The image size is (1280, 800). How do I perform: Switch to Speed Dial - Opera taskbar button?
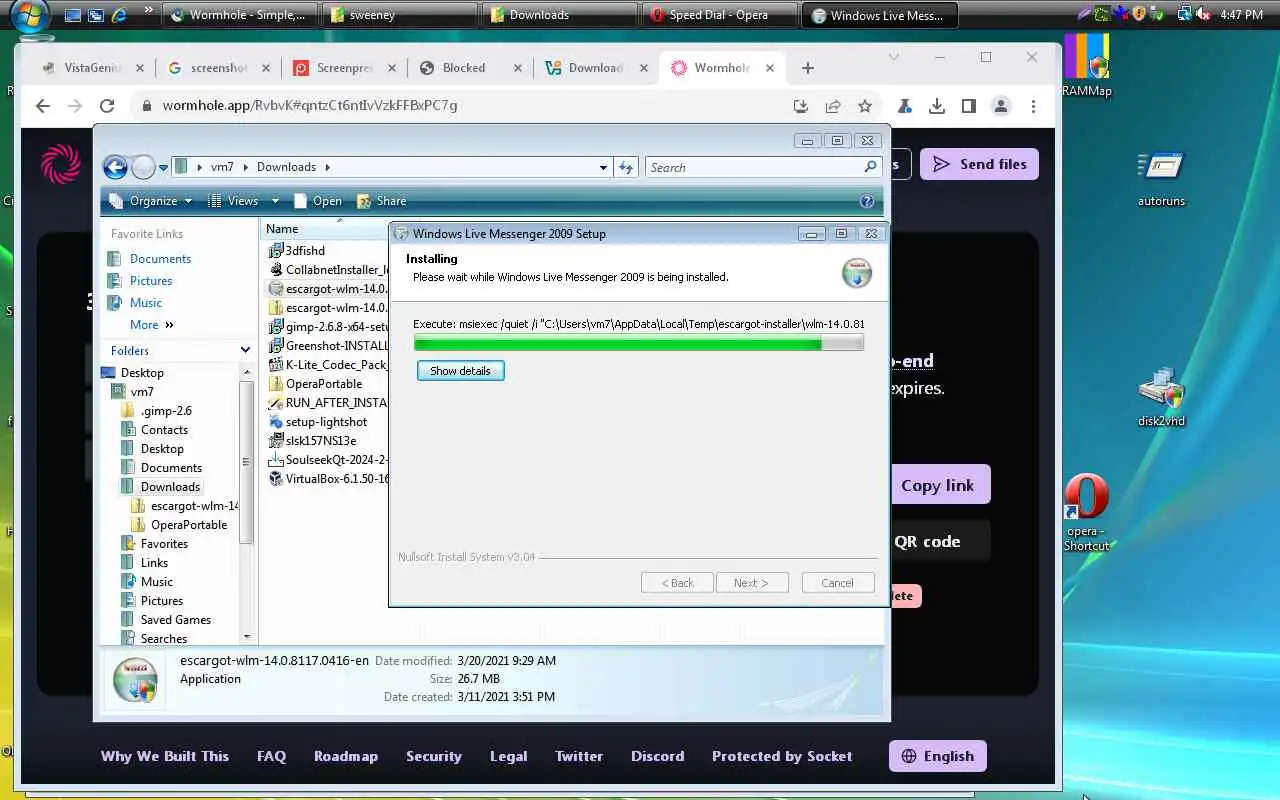tap(718, 15)
